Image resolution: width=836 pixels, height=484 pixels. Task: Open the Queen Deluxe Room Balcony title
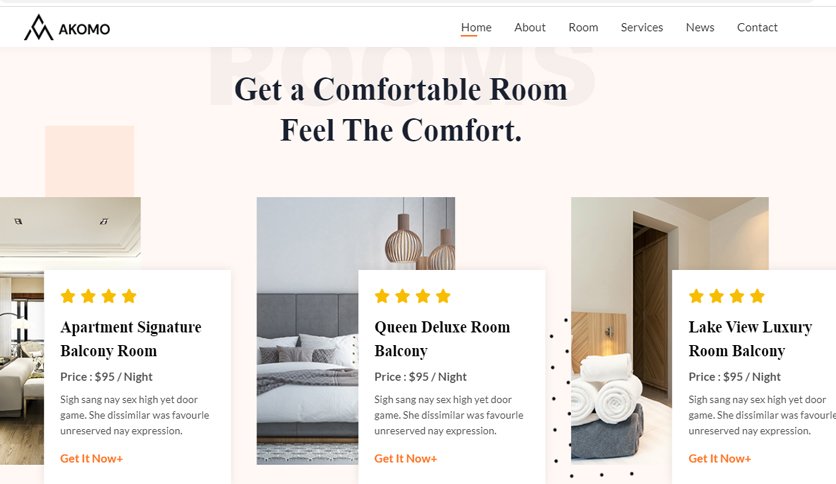pos(442,338)
